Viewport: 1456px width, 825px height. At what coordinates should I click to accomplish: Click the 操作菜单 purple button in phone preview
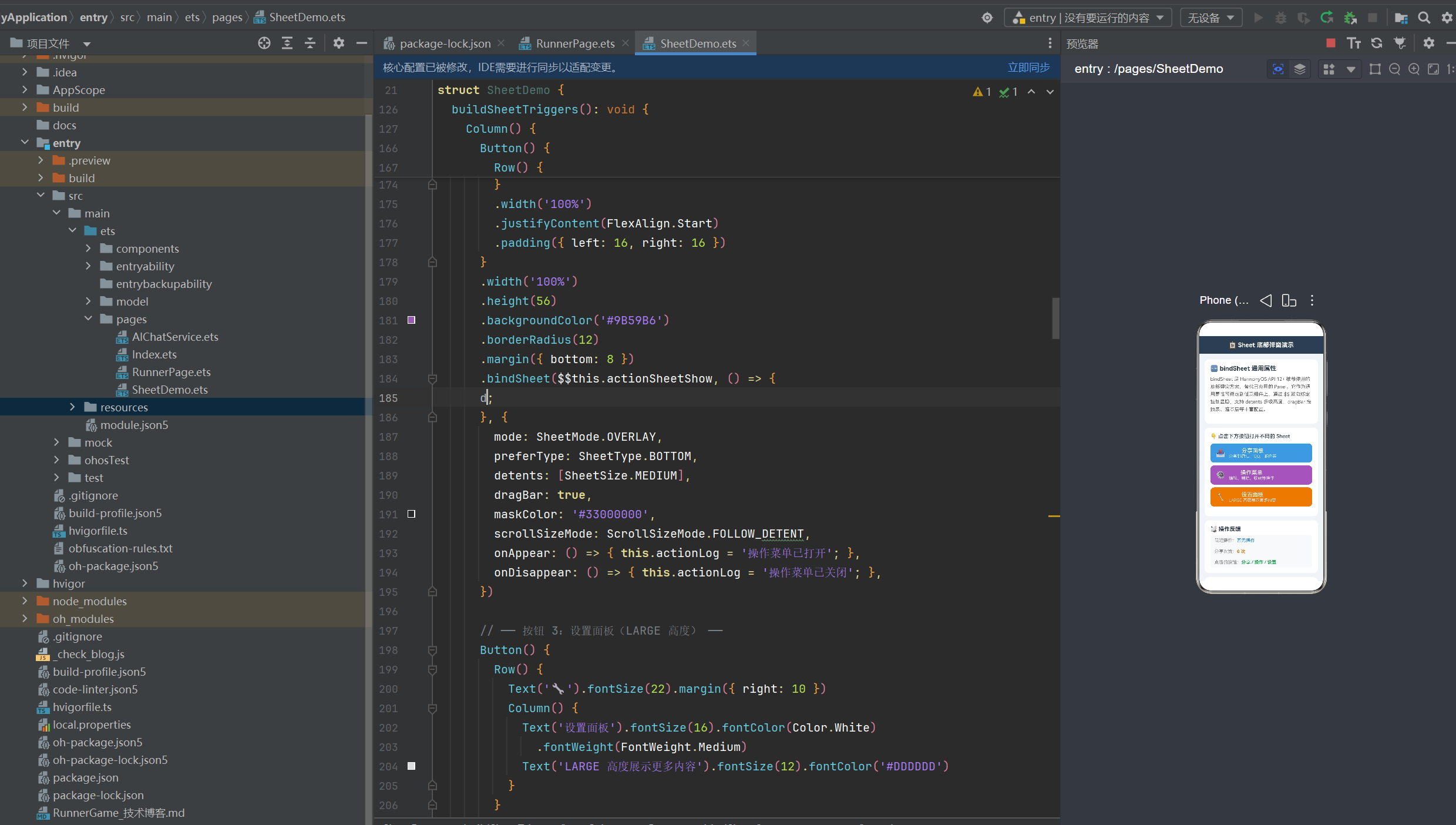[1261, 475]
